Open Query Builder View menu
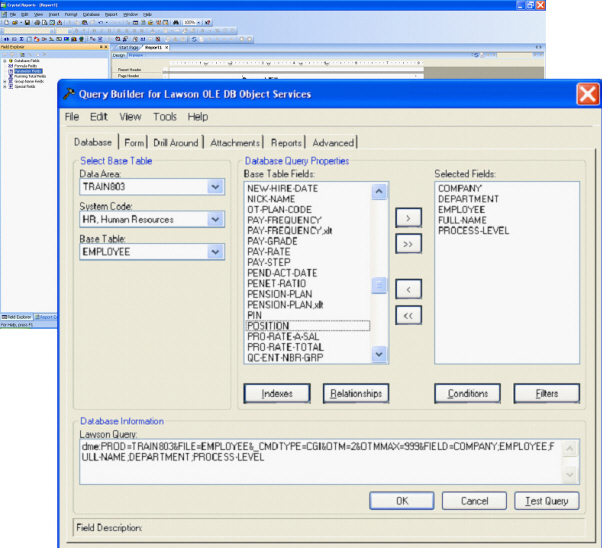This screenshot has width=602, height=548. 130,117
